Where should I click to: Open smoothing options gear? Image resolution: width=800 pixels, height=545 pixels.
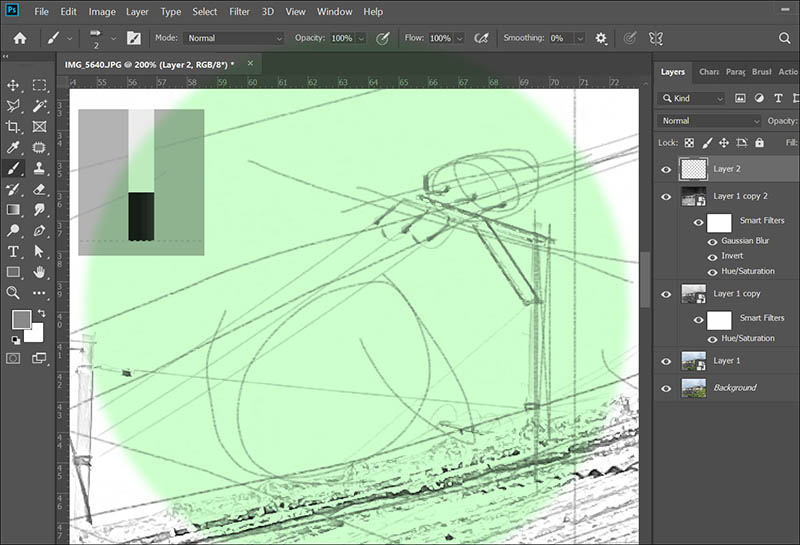[x=601, y=38]
